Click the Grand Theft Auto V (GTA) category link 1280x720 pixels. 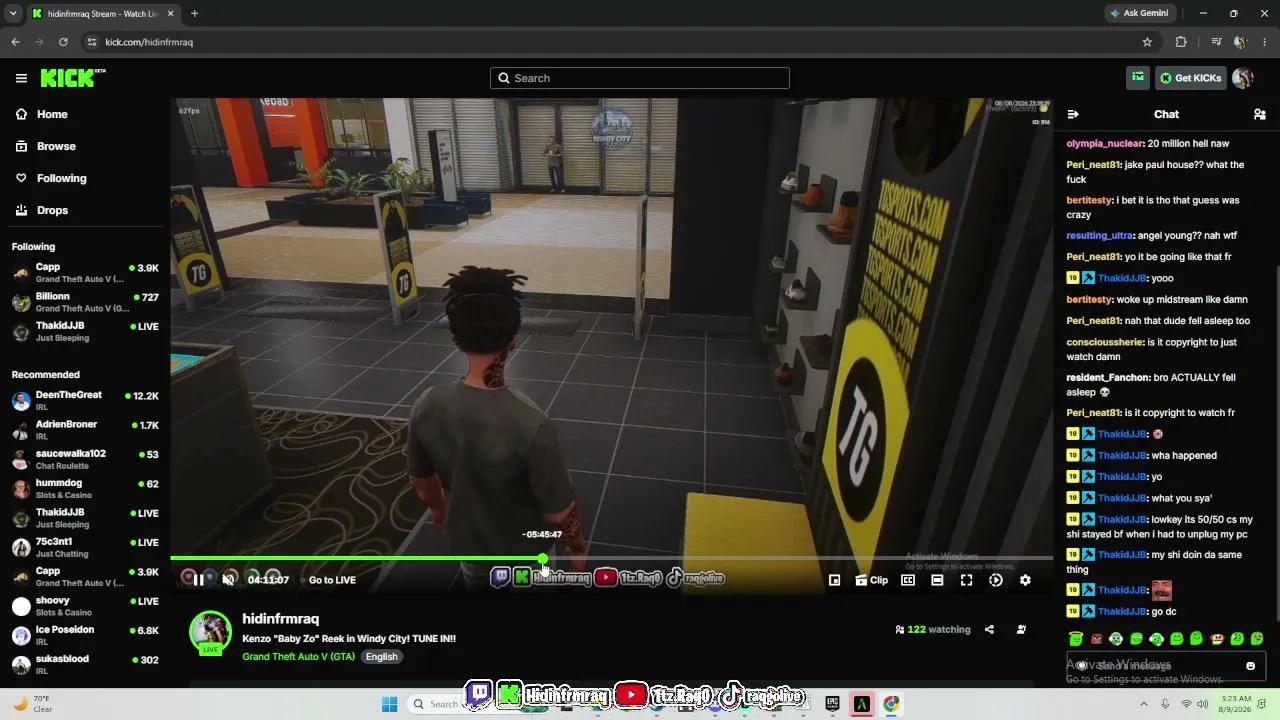298,657
